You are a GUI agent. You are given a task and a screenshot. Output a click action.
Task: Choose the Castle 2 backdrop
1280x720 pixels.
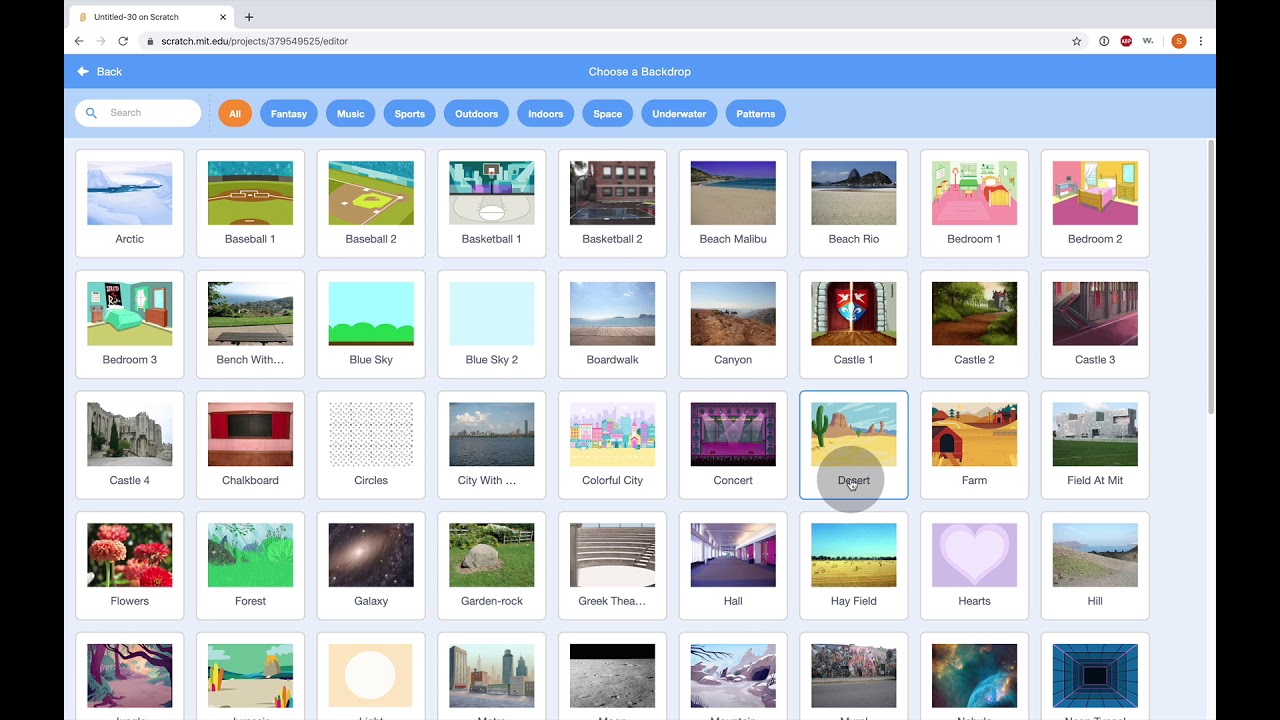[975, 325]
